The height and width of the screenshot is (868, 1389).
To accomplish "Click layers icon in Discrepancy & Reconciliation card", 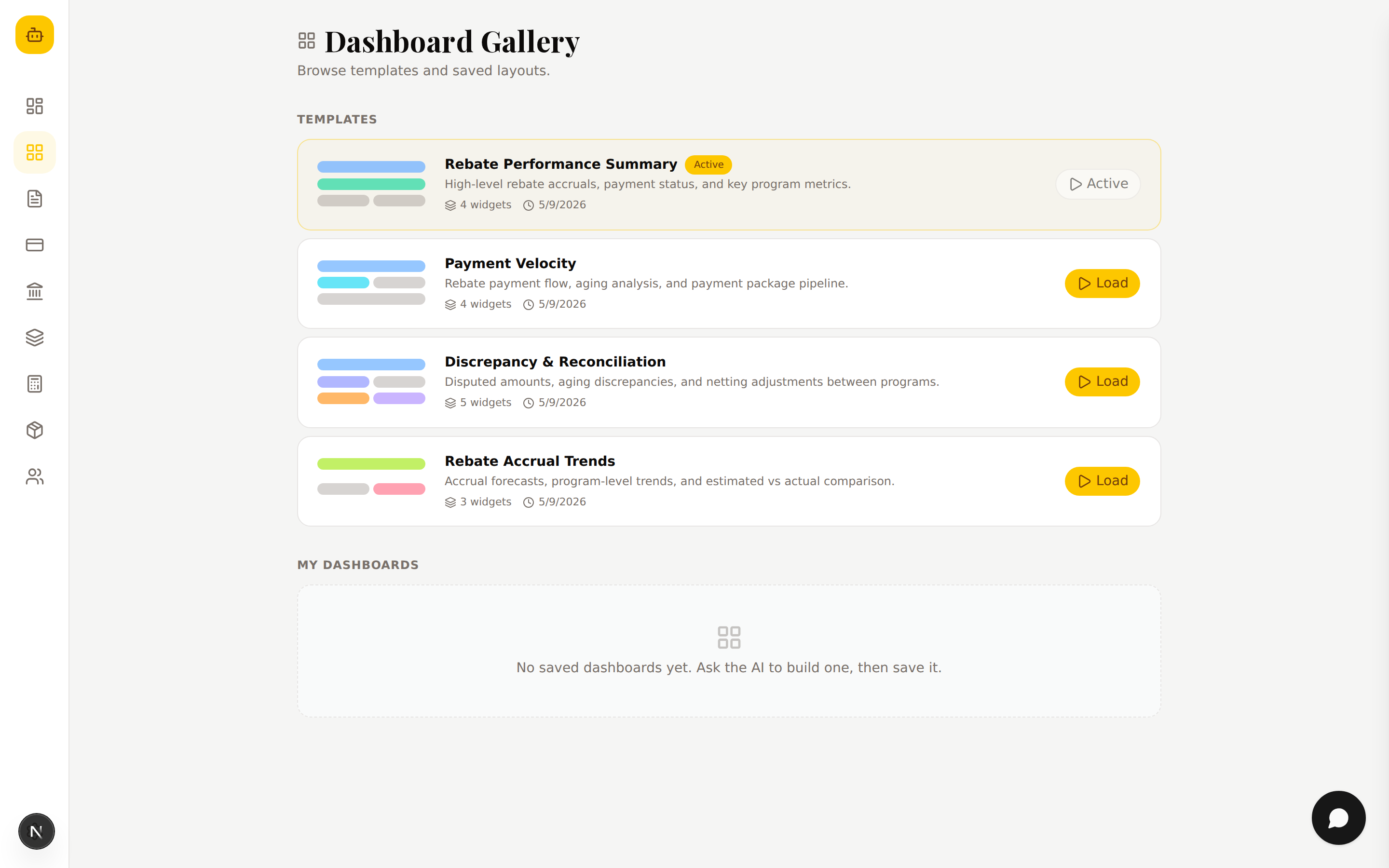I will point(450,403).
